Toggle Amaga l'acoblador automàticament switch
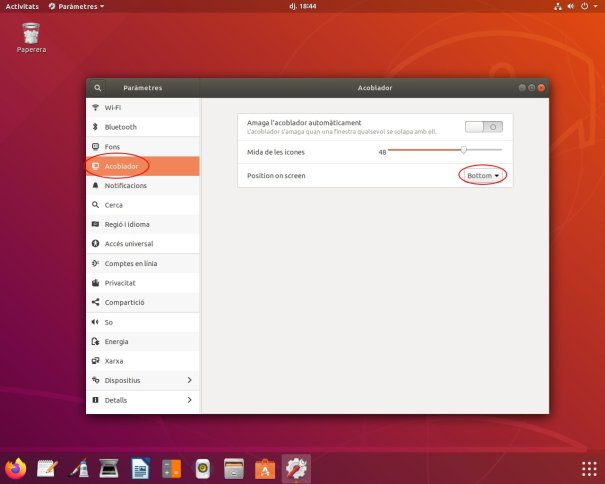The width and height of the screenshot is (605, 484). 484,127
